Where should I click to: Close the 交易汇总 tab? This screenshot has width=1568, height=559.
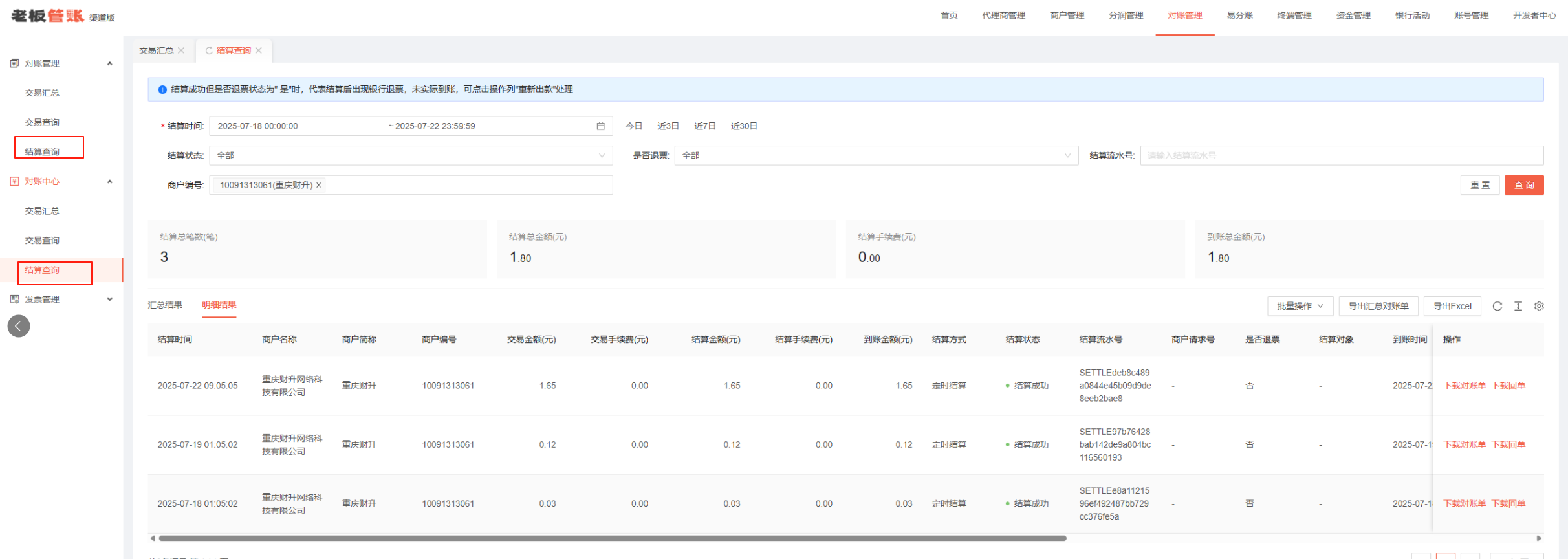(181, 50)
